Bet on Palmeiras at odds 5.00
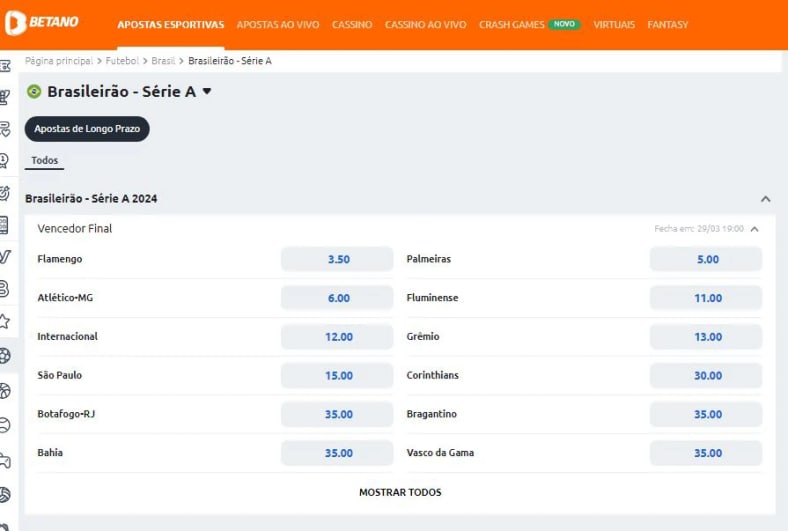788x531 pixels. tap(706, 259)
